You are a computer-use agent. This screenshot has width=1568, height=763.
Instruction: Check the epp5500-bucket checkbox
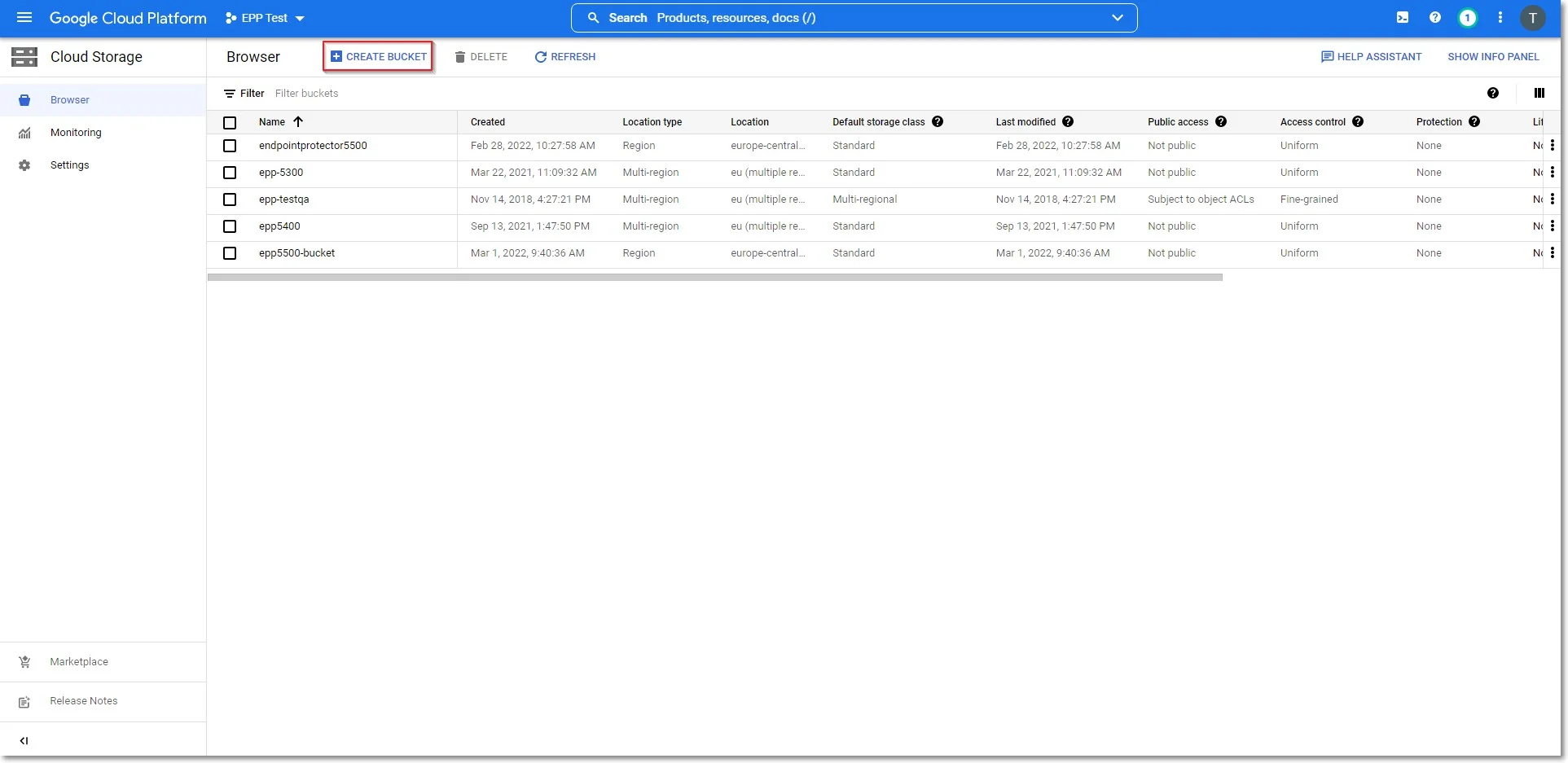coord(230,253)
